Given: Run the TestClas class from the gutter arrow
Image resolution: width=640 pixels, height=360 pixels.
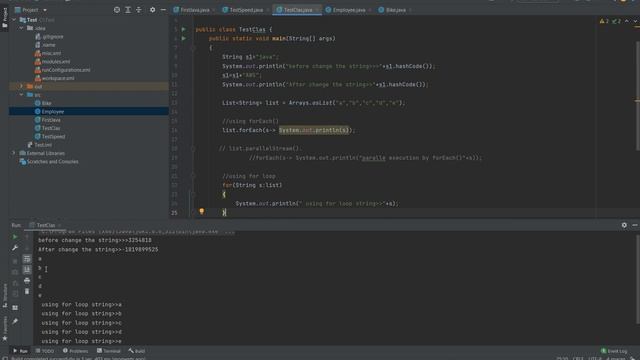Looking at the screenshot, I should 184,29.
